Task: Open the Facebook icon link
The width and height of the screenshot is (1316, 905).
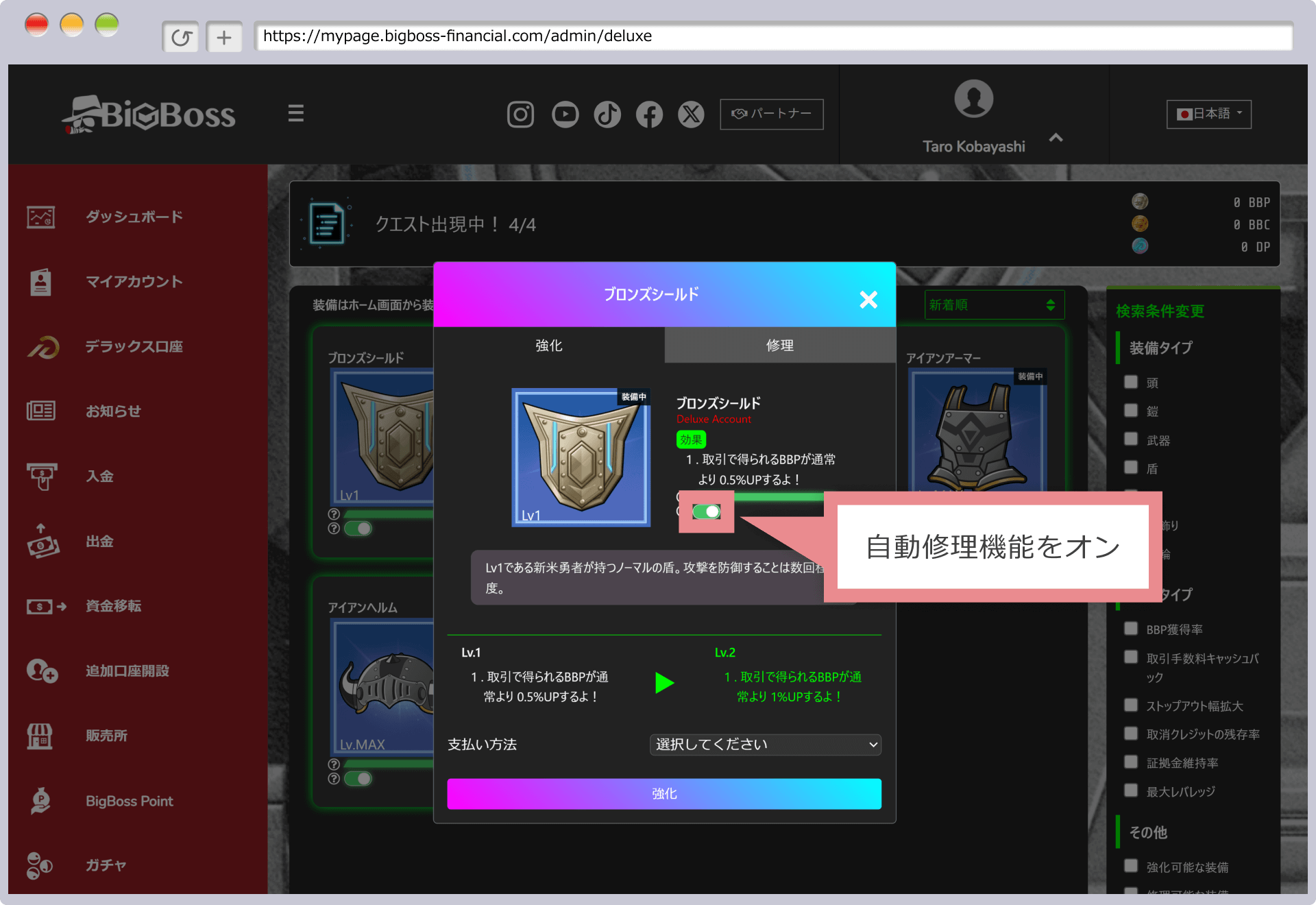Action: tap(649, 114)
